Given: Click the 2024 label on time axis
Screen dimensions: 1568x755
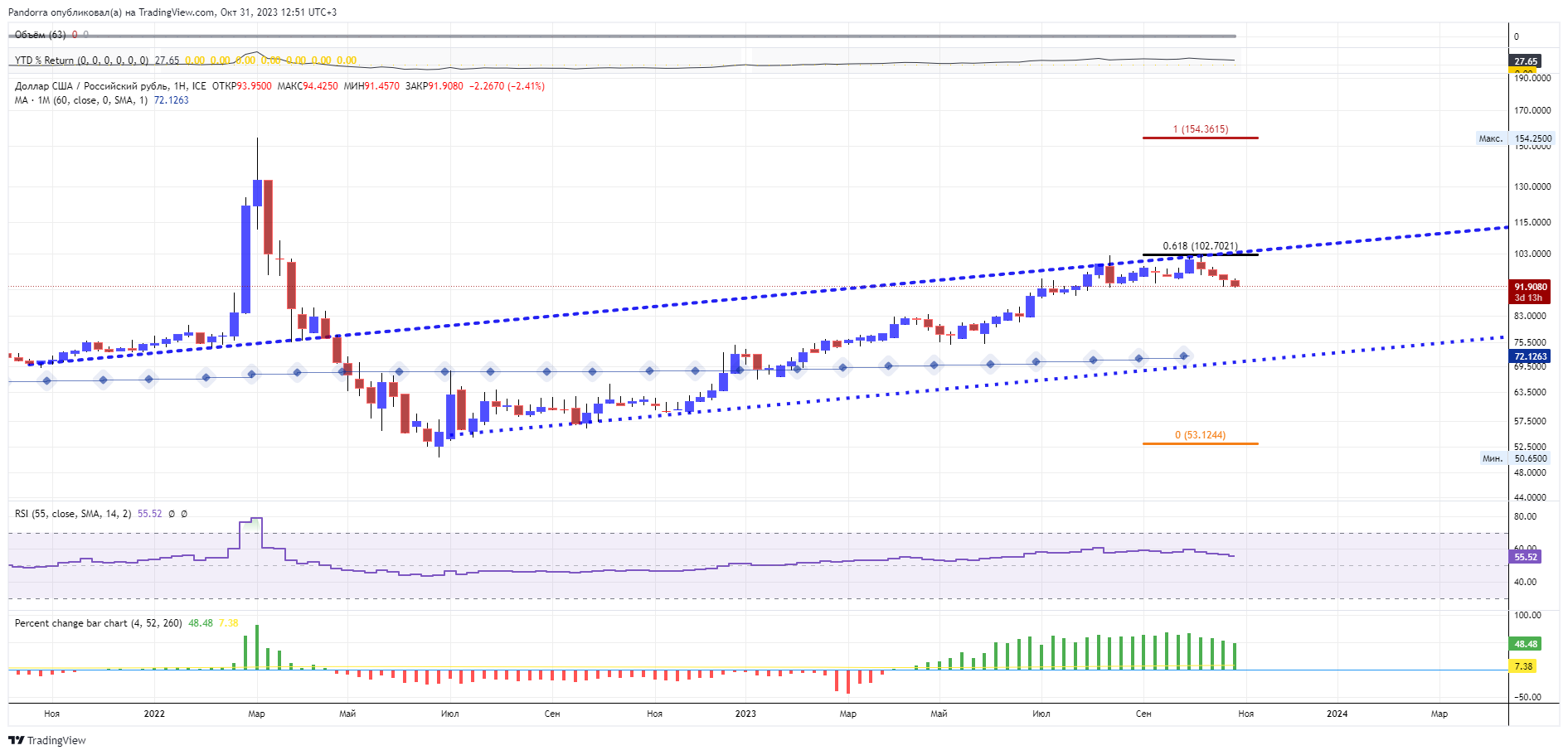Looking at the screenshot, I should point(1337,714).
